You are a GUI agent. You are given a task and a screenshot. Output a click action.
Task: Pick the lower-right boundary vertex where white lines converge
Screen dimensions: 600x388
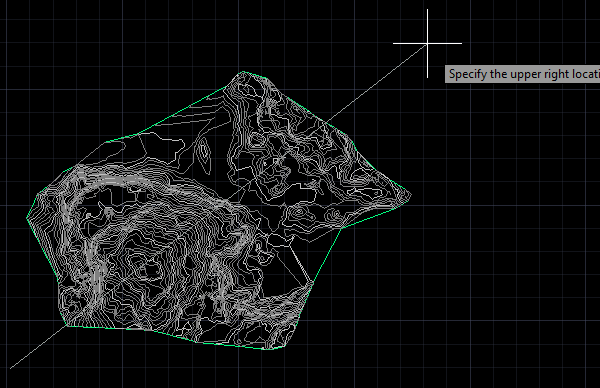point(313,282)
